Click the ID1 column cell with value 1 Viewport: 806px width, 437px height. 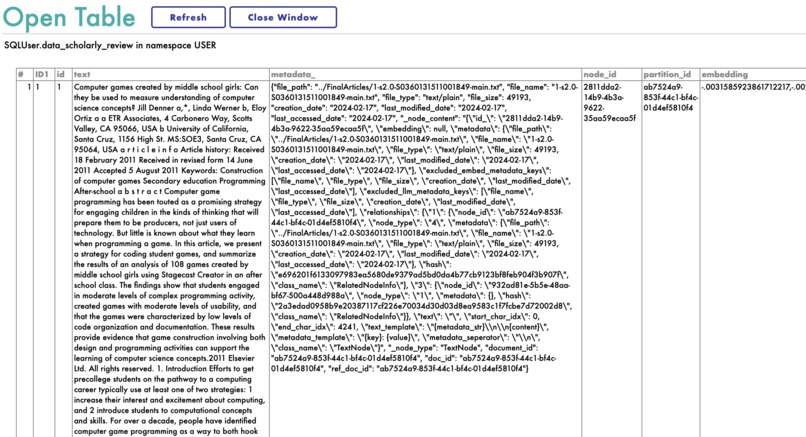(44, 259)
